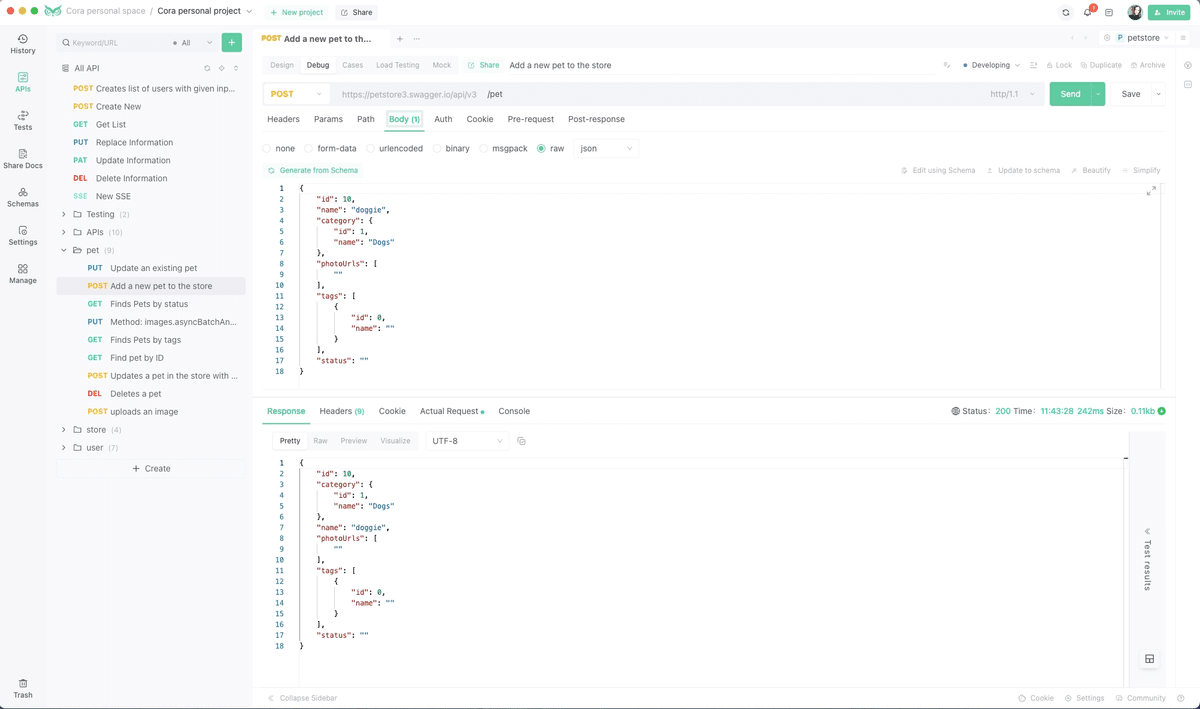Click the Send button
The image size is (1200, 709).
pyautogui.click(x=1069, y=93)
